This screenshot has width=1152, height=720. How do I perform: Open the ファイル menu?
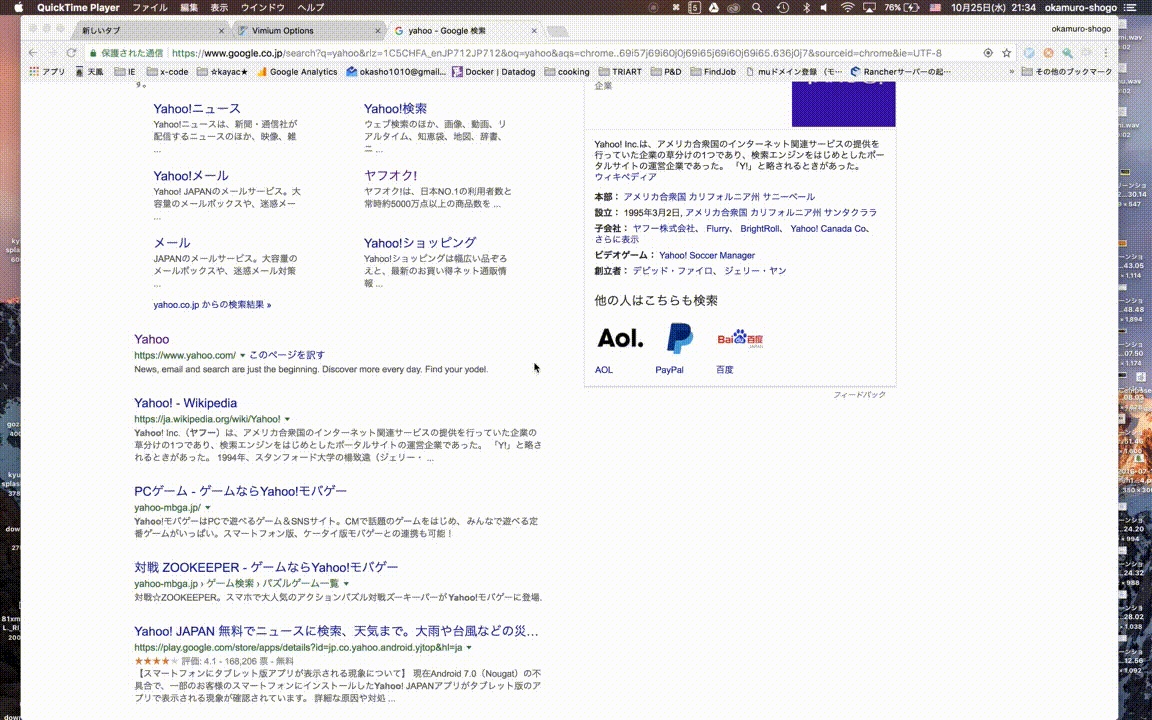[150, 7]
